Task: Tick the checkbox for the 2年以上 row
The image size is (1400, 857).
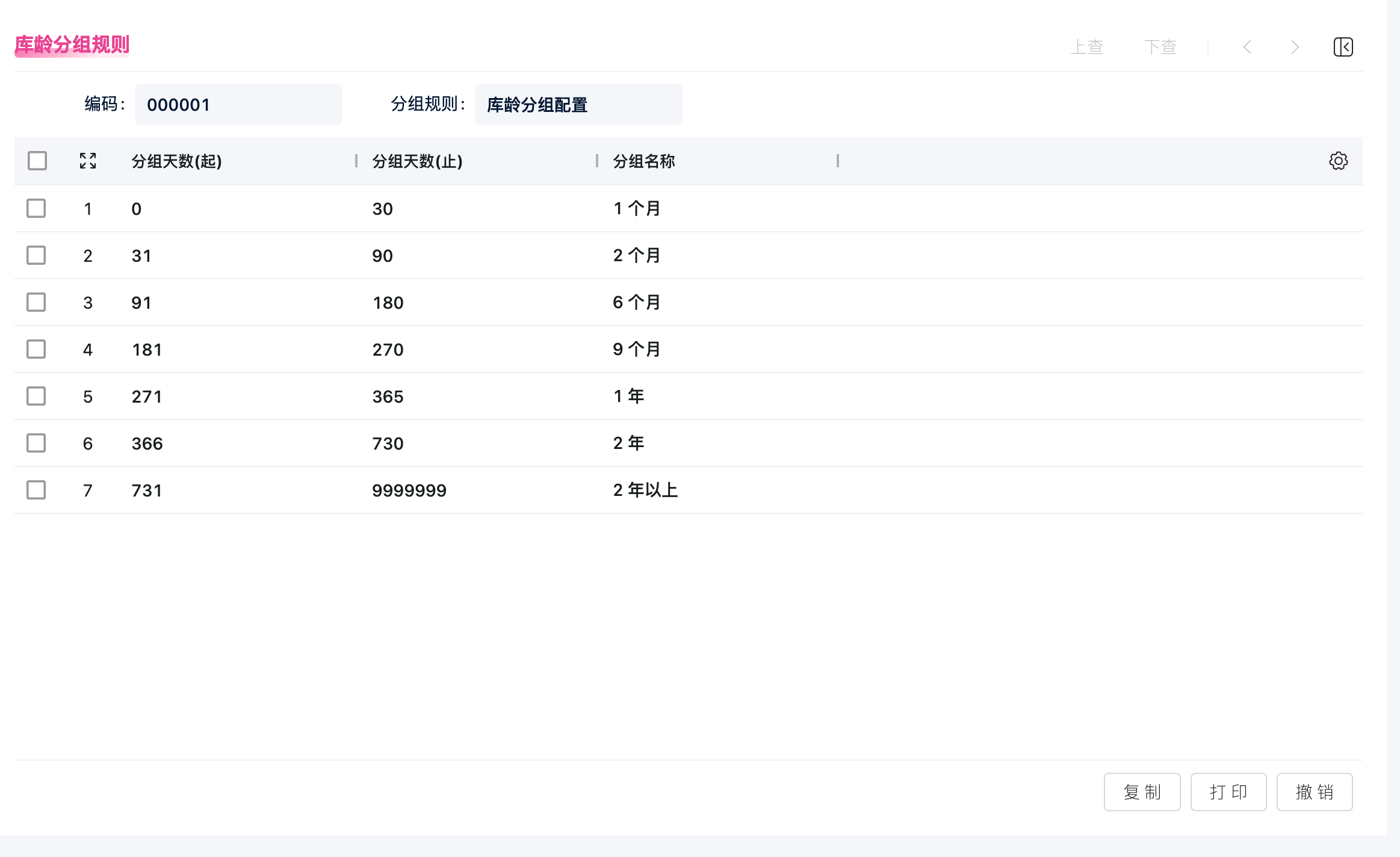Action: coord(36,490)
